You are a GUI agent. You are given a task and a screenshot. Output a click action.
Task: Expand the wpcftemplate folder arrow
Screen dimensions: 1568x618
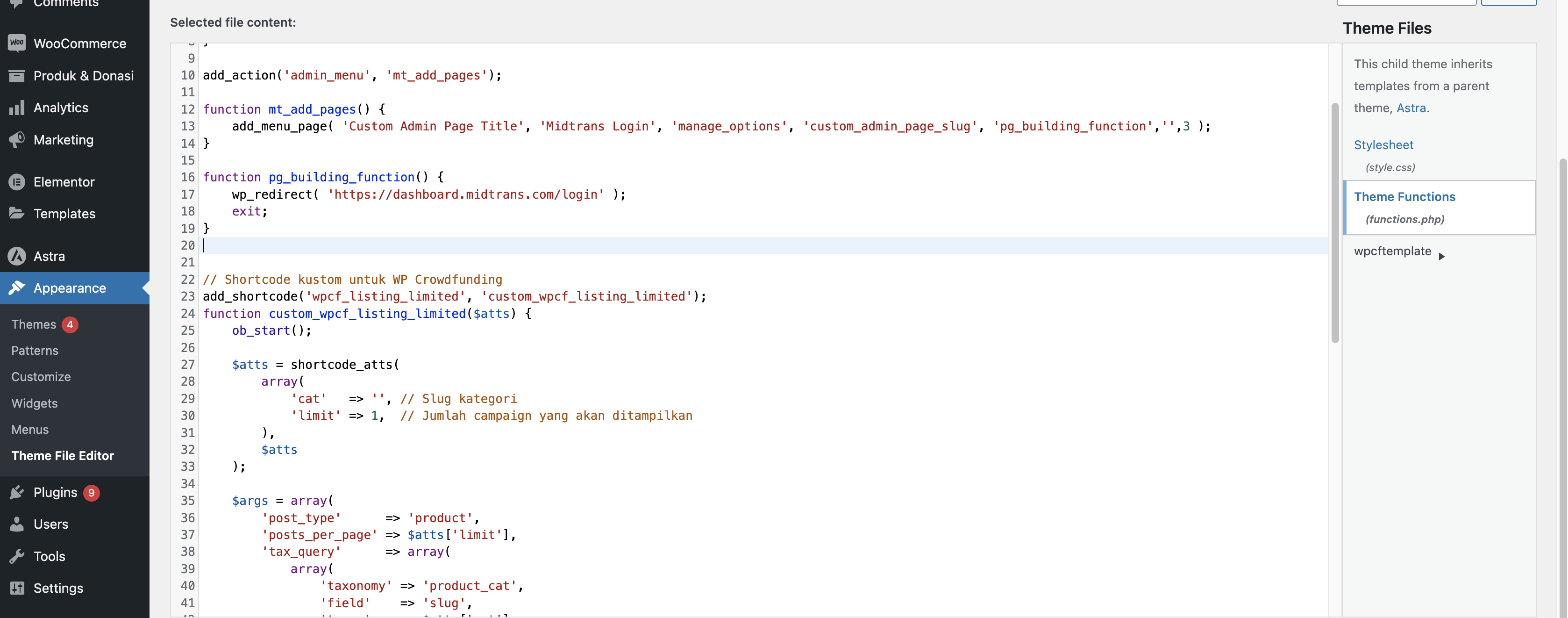(x=1441, y=256)
